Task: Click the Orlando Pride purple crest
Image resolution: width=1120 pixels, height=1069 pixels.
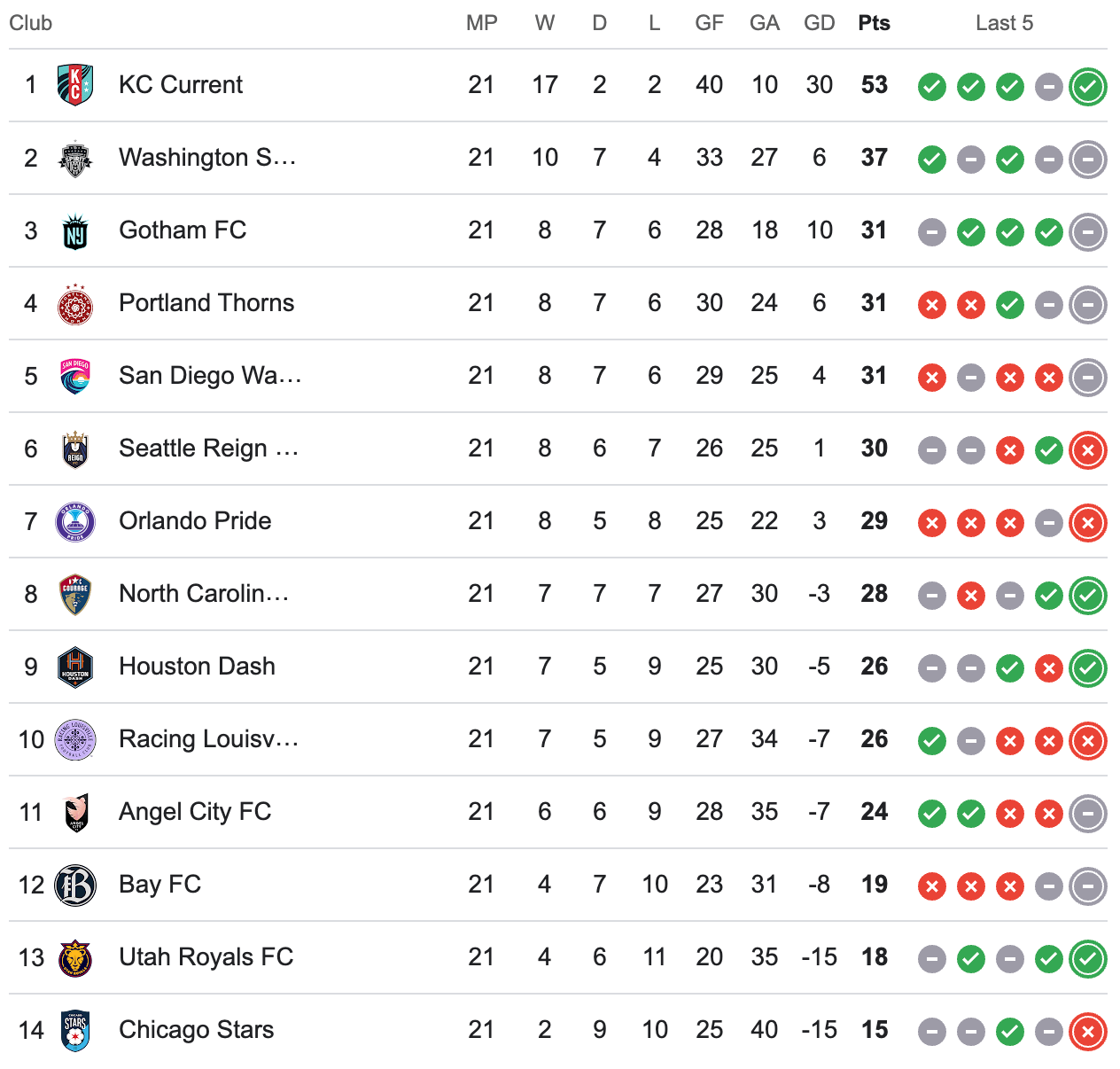Action: tap(75, 521)
